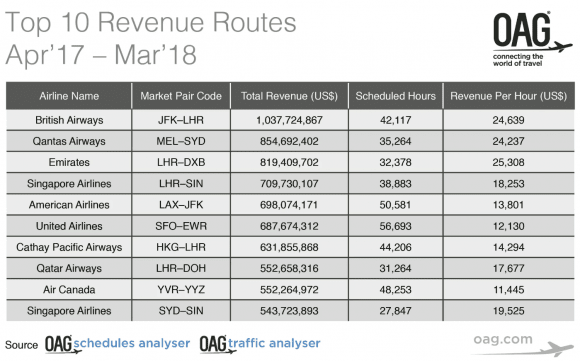Click revenue value 698,074,171
The image size is (580, 361).
coord(289,205)
